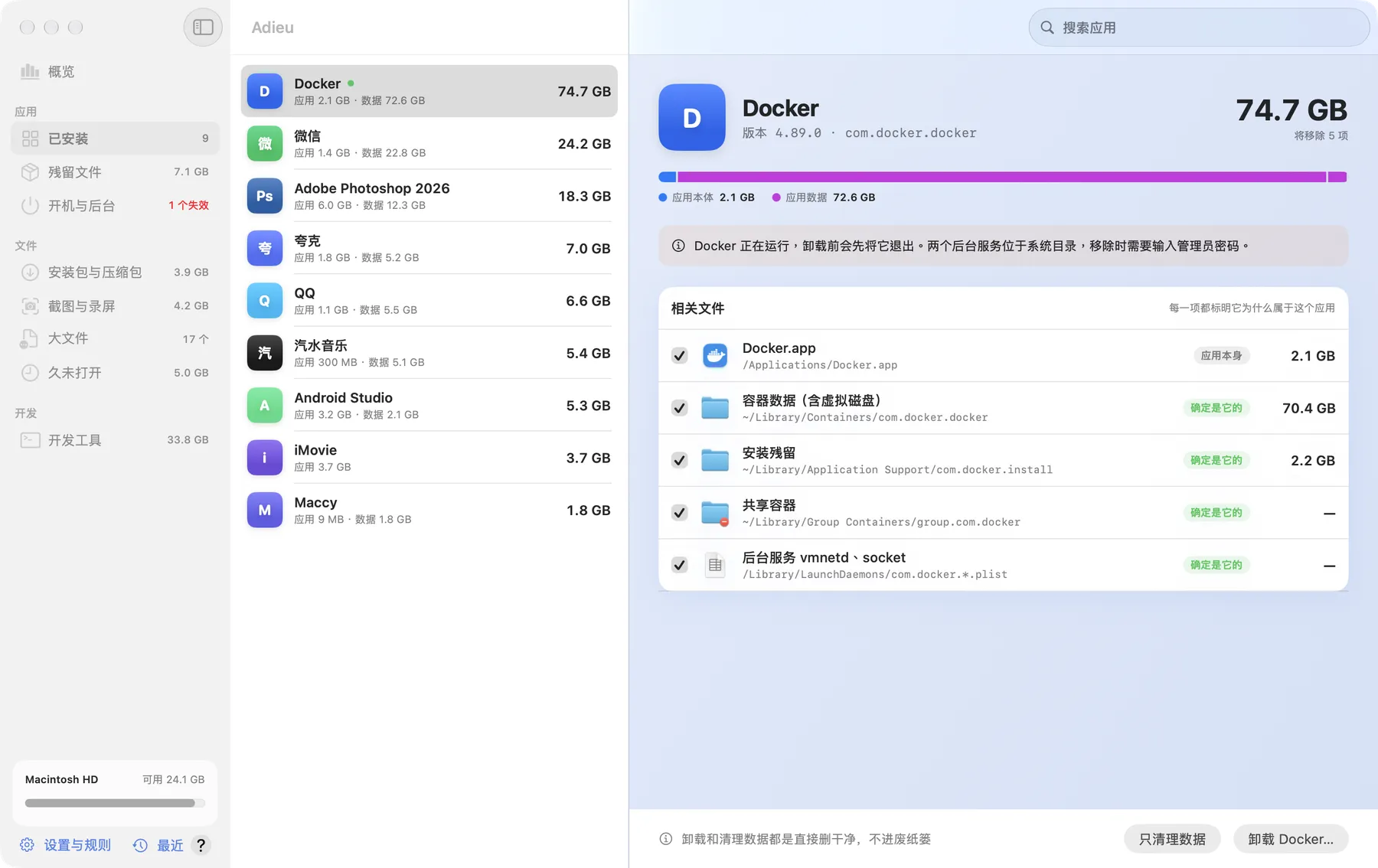The height and width of the screenshot is (868, 1378).
Task: Click the QQ app icon
Action: pyautogui.click(x=265, y=301)
